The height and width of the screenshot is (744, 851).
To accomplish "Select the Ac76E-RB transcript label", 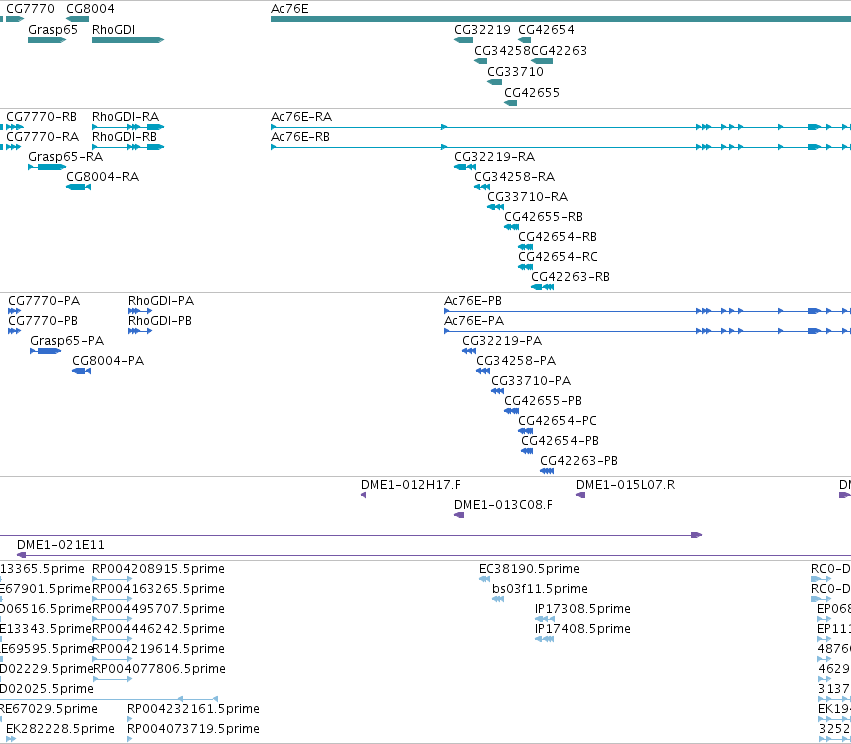I will pyautogui.click(x=300, y=137).
